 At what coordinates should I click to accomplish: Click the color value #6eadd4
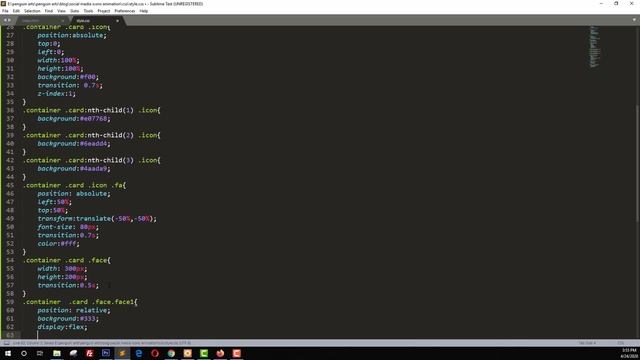93,144
